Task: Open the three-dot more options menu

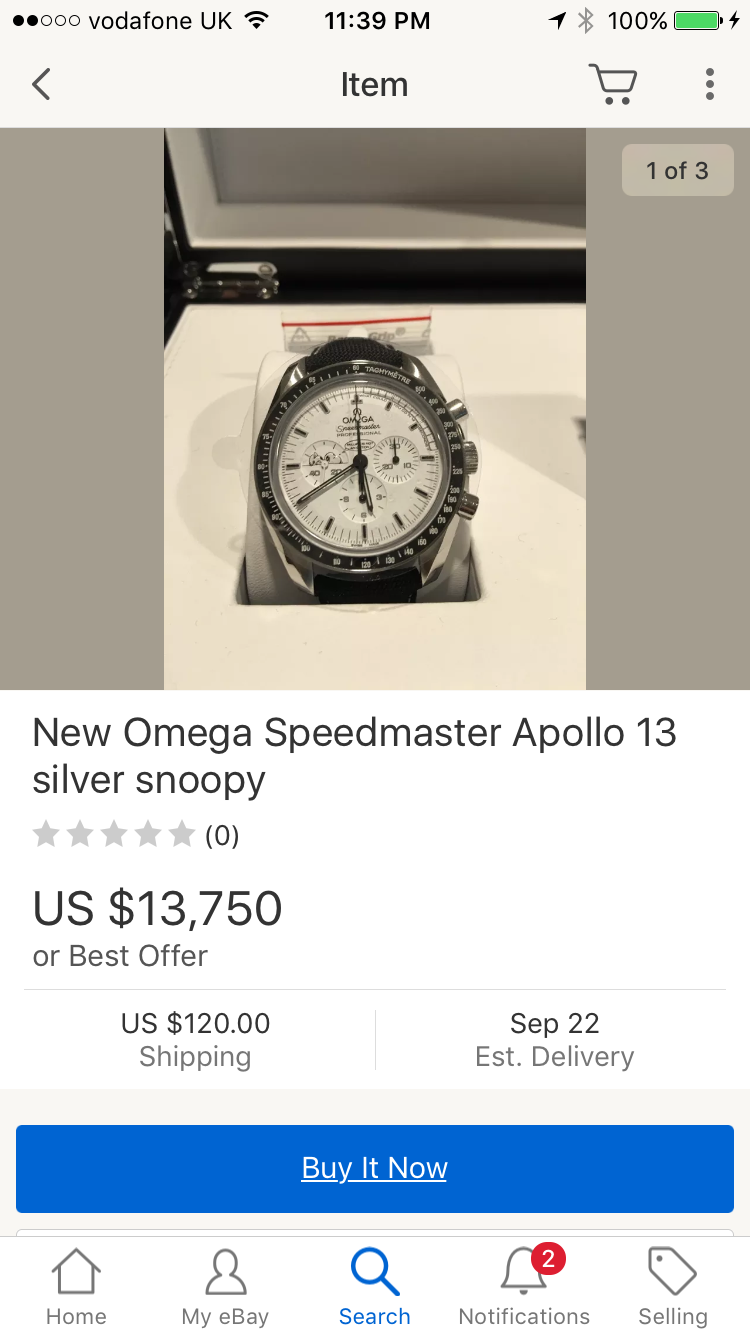Action: tap(709, 84)
